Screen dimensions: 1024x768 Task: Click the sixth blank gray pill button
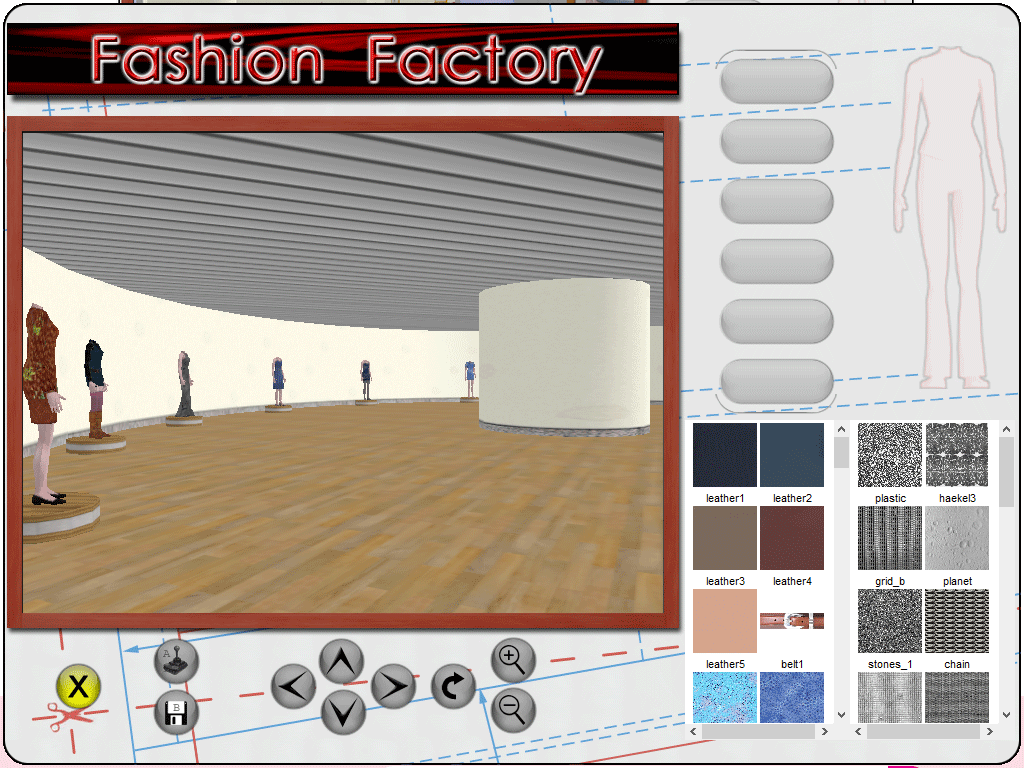pyautogui.click(x=776, y=381)
